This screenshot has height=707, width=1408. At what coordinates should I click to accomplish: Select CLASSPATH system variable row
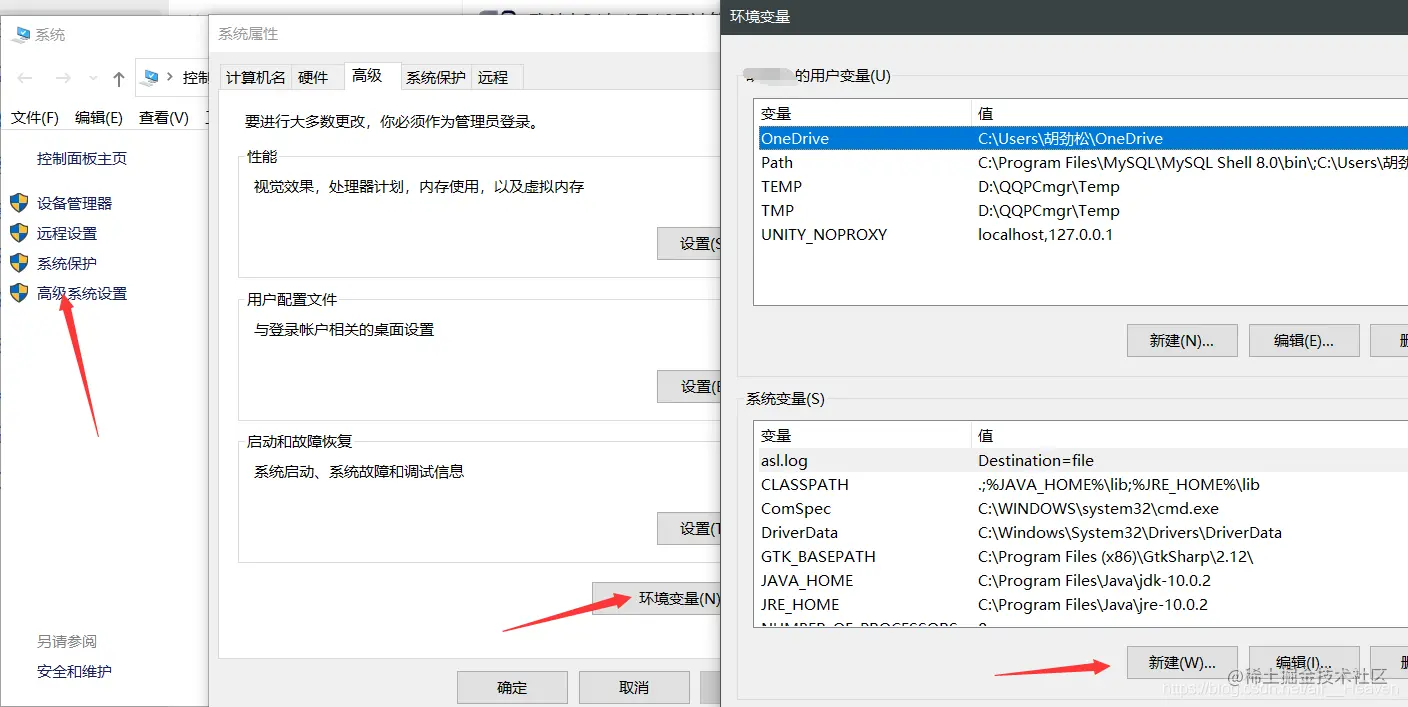click(1082, 484)
